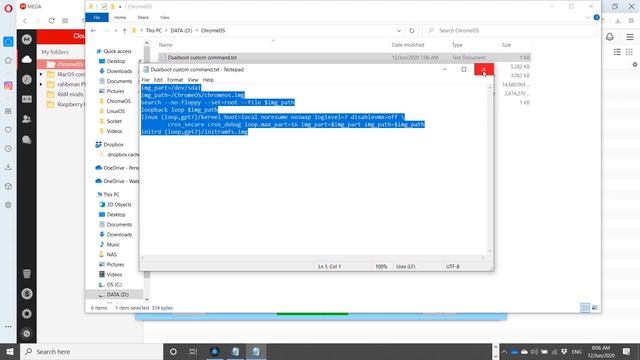The width and height of the screenshot is (640, 360).
Task: Open MEGA notifications bell icon
Action: click(x=609, y=37)
